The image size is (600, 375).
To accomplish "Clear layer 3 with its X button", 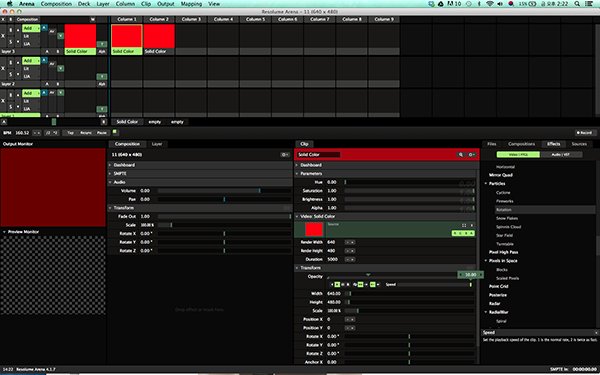I will tap(3, 36).
